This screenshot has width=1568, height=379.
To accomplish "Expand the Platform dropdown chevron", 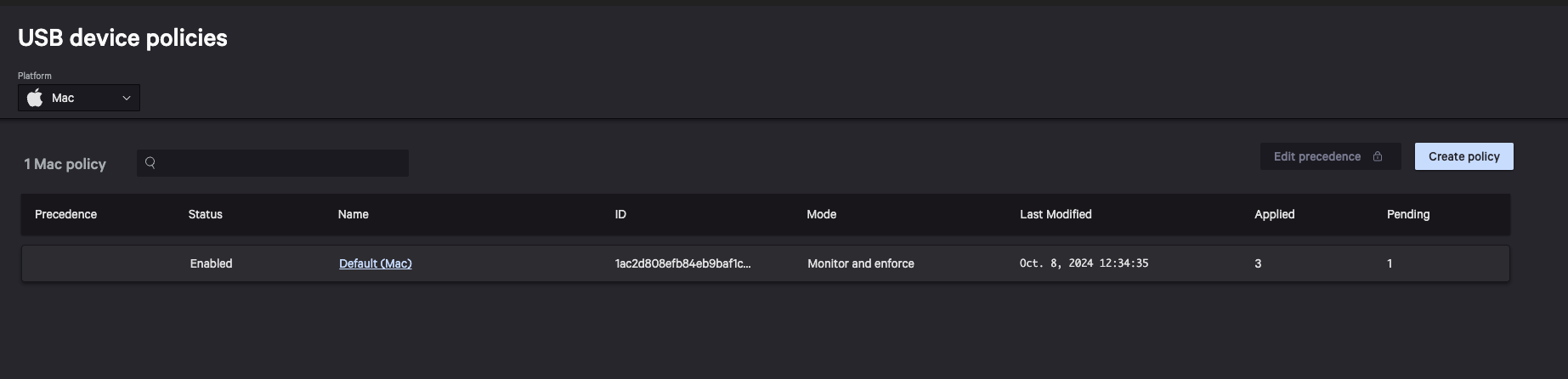I will click(x=127, y=99).
